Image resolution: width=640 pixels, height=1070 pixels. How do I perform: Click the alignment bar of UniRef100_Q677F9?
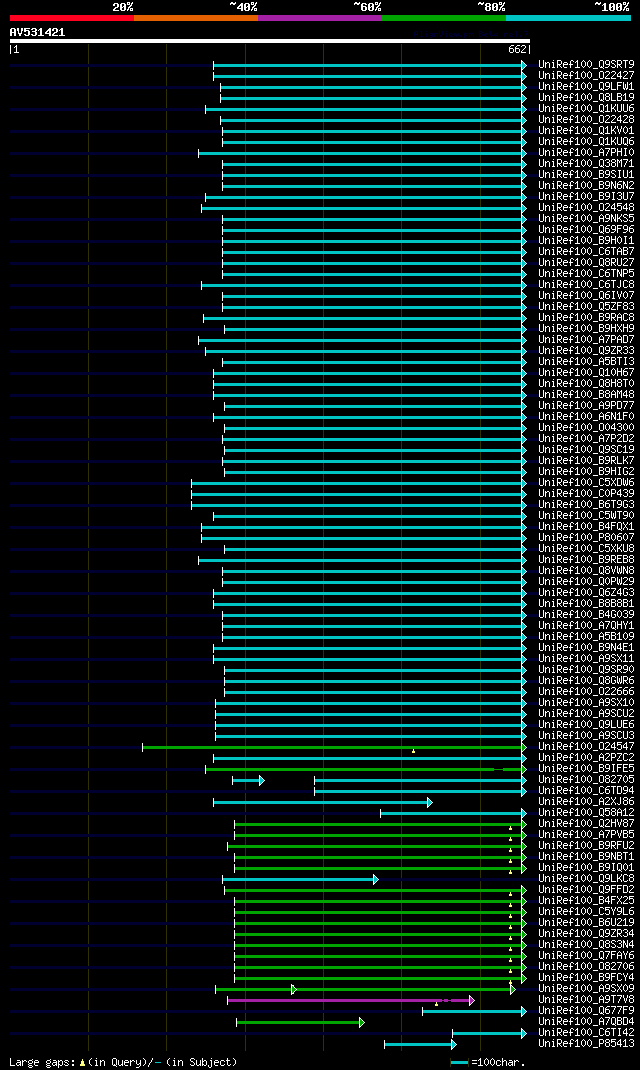pyautogui.click(x=472, y=1011)
